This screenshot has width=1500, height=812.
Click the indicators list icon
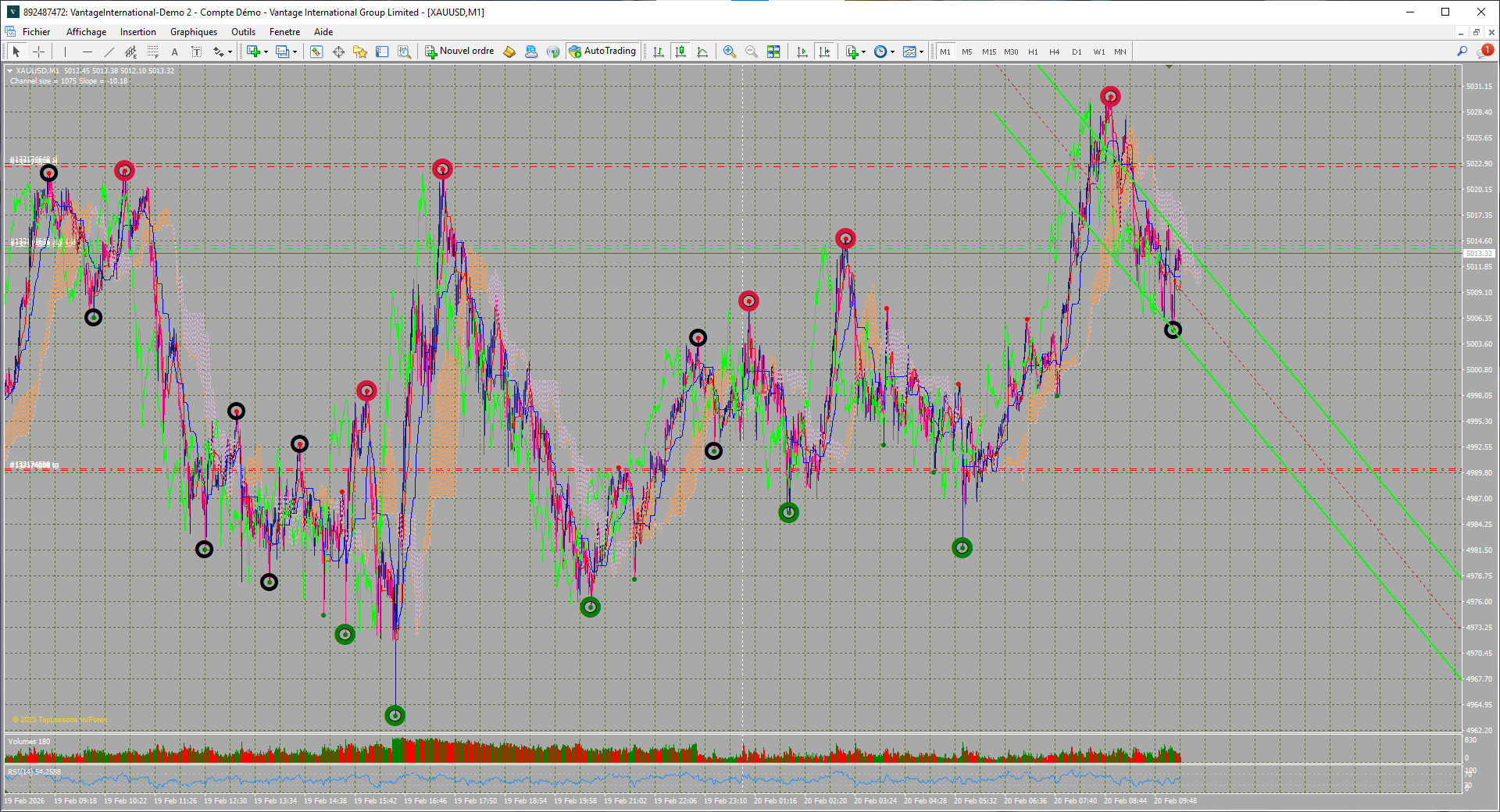point(852,52)
